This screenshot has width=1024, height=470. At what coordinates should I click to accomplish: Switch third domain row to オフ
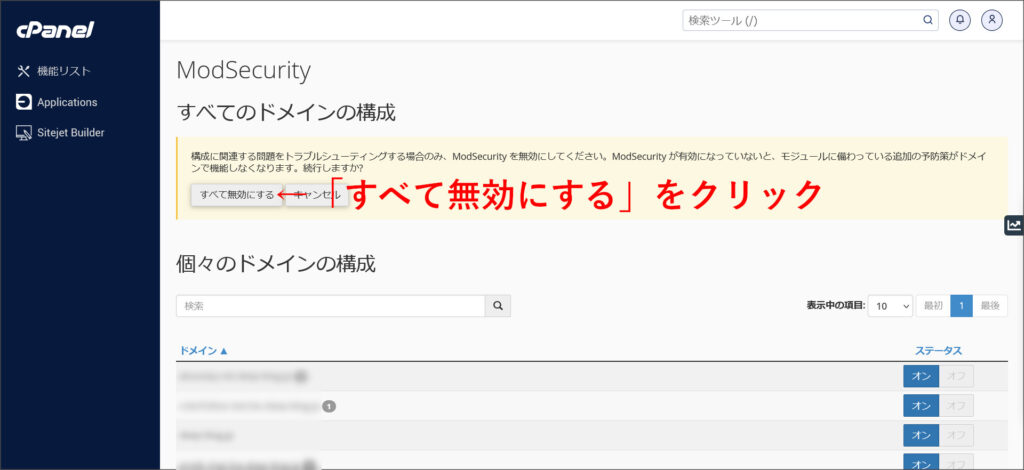point(956,435)
